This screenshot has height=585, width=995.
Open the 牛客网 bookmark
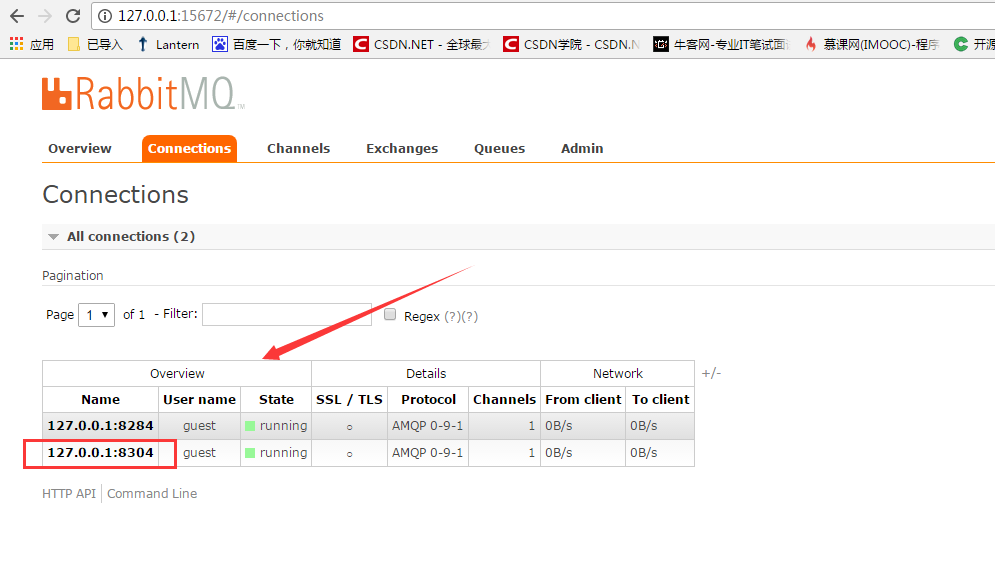[x=722, y=44]
